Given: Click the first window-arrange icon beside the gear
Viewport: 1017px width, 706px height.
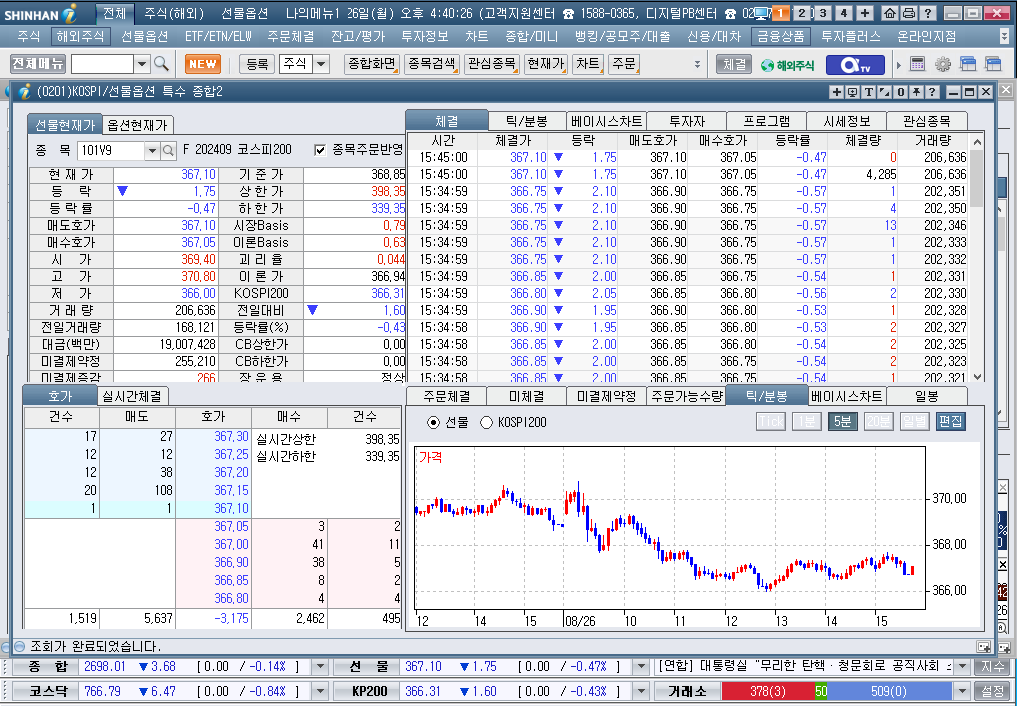Looking at the screenshot, I should click(968, 64).
